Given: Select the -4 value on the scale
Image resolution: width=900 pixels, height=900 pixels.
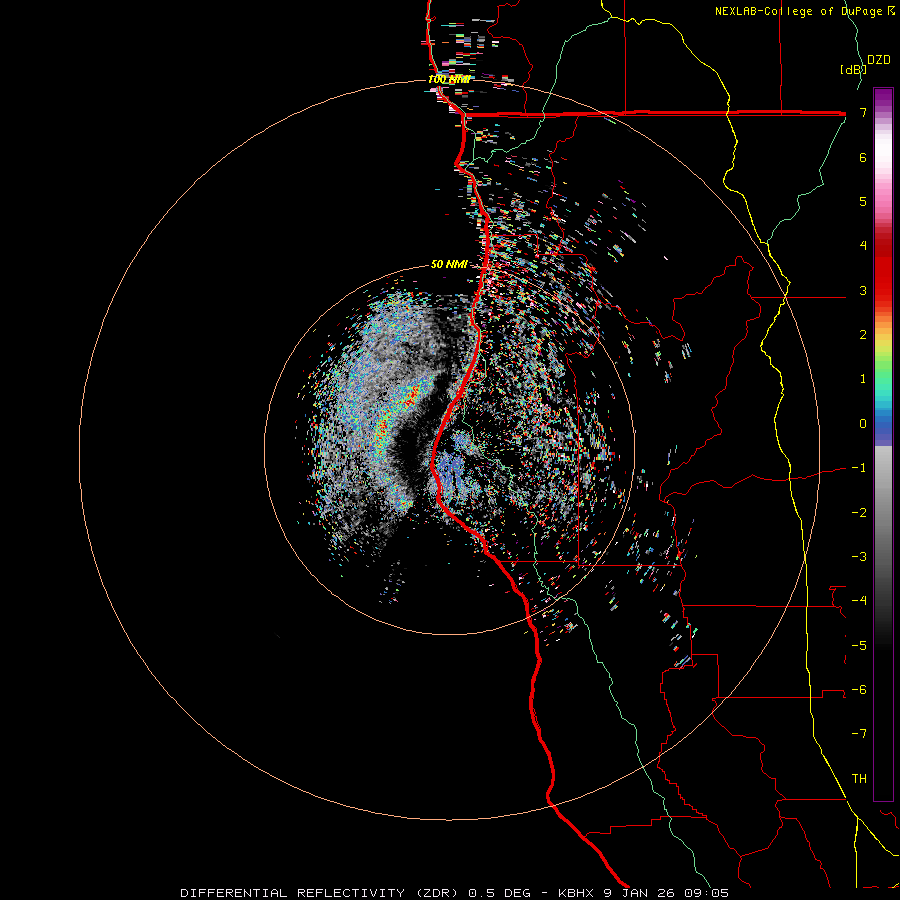Looking at the screenshot, I should pyautogui.click(x=859, y=600).
